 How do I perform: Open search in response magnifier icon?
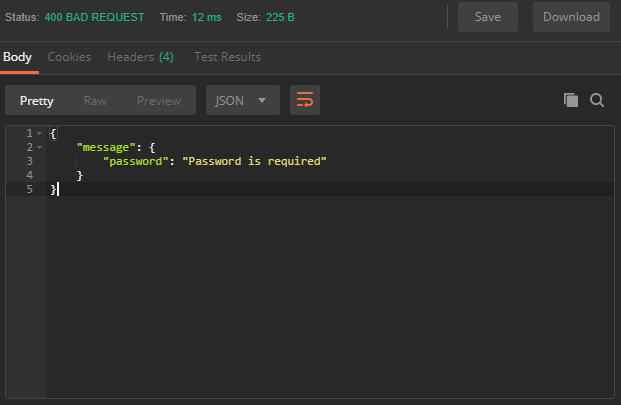point(597,100)
